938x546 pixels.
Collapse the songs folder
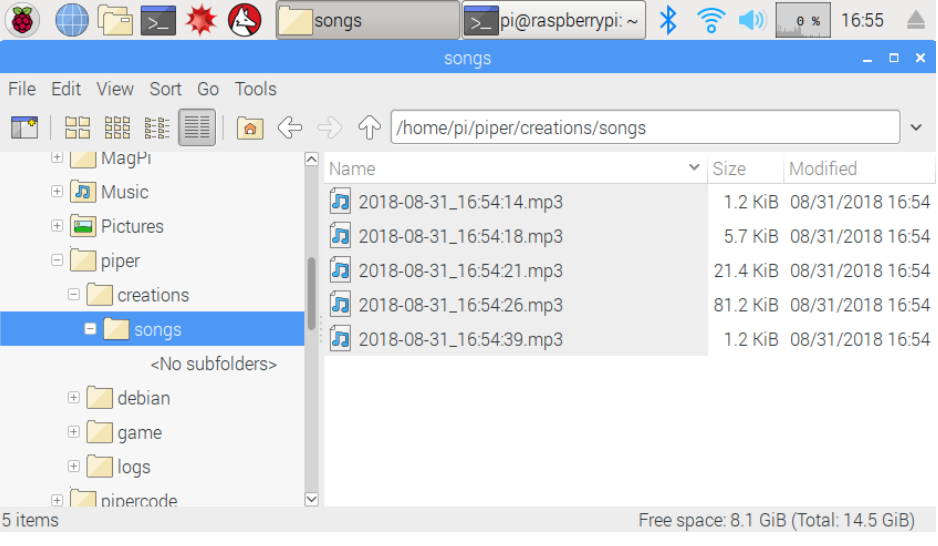pos(90,328)
